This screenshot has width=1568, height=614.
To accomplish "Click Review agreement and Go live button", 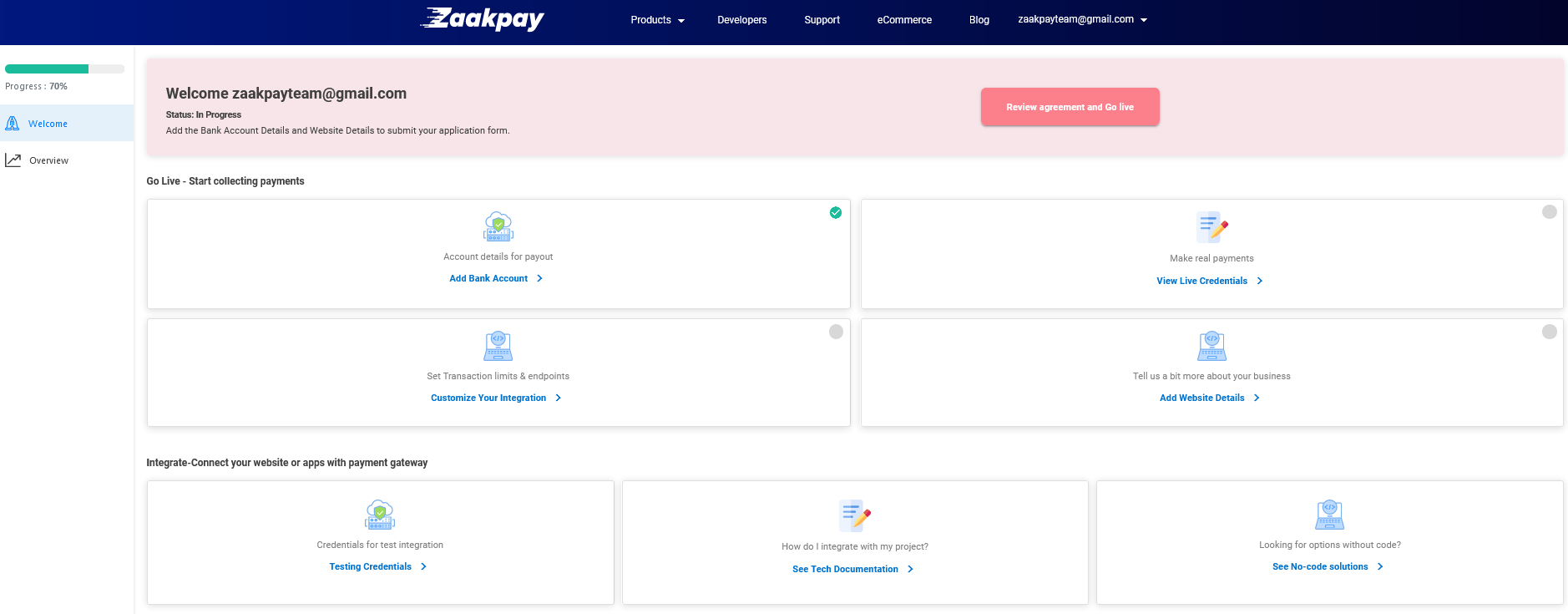I will (x=1070, y=107).
